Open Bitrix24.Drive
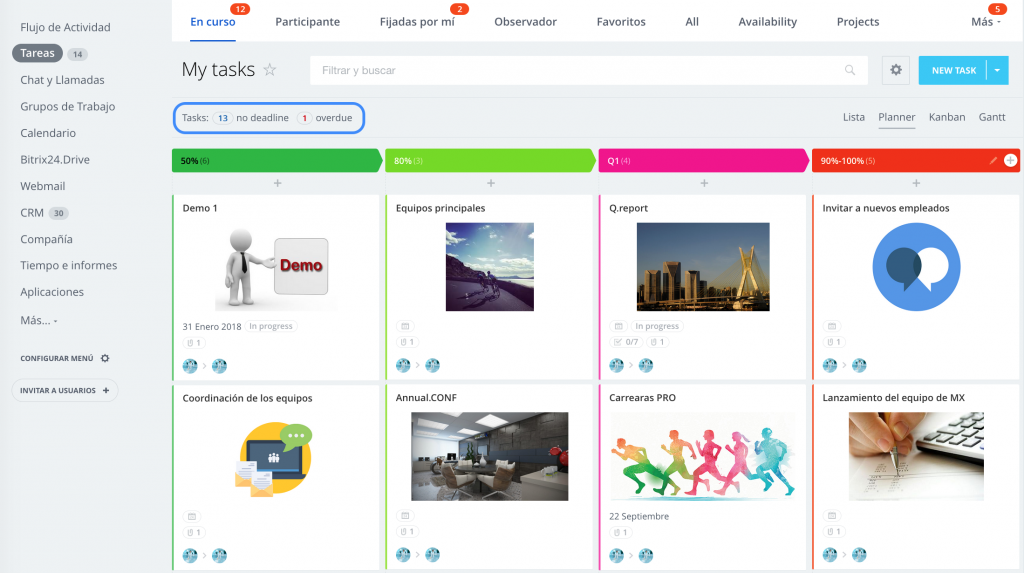The image size is (1024, 573). click(55, 159)
